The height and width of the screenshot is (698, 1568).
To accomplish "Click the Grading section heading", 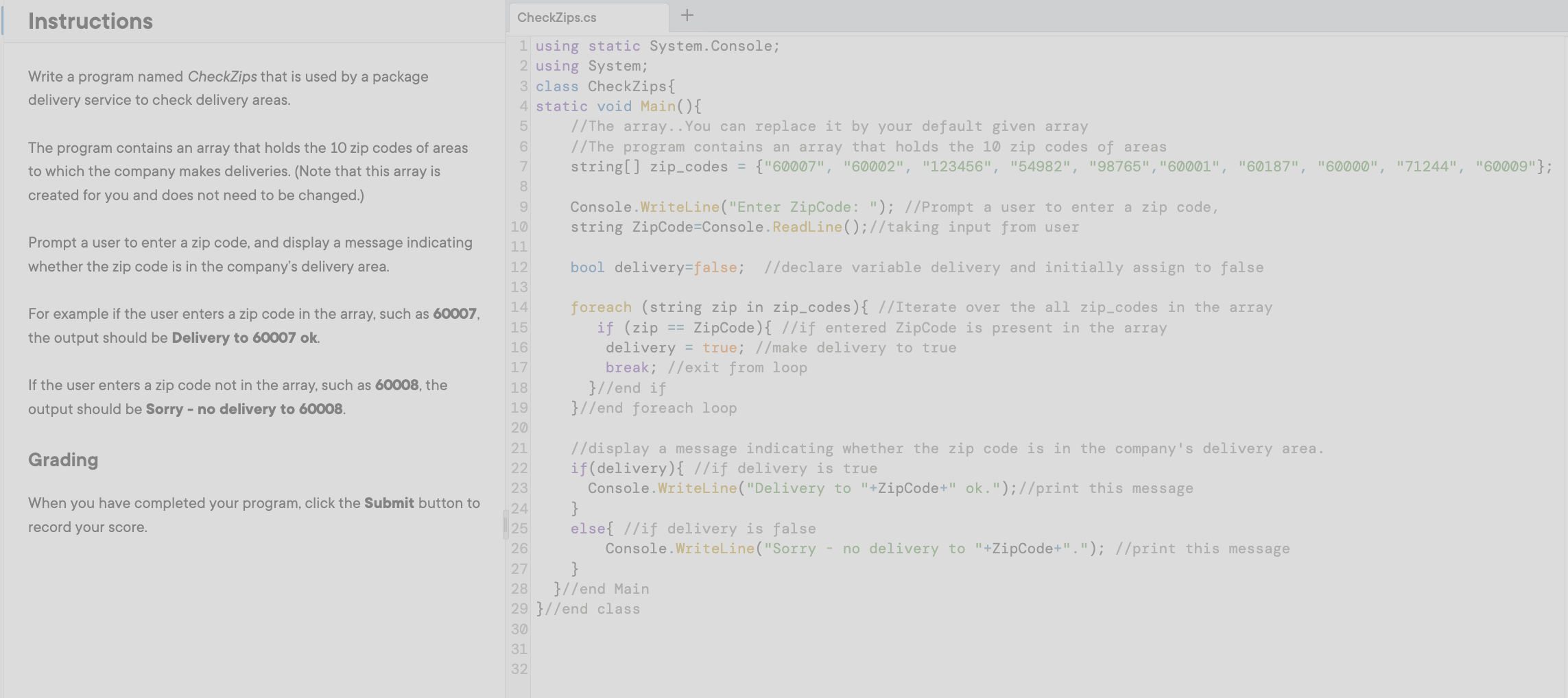I will coord(62,459).
